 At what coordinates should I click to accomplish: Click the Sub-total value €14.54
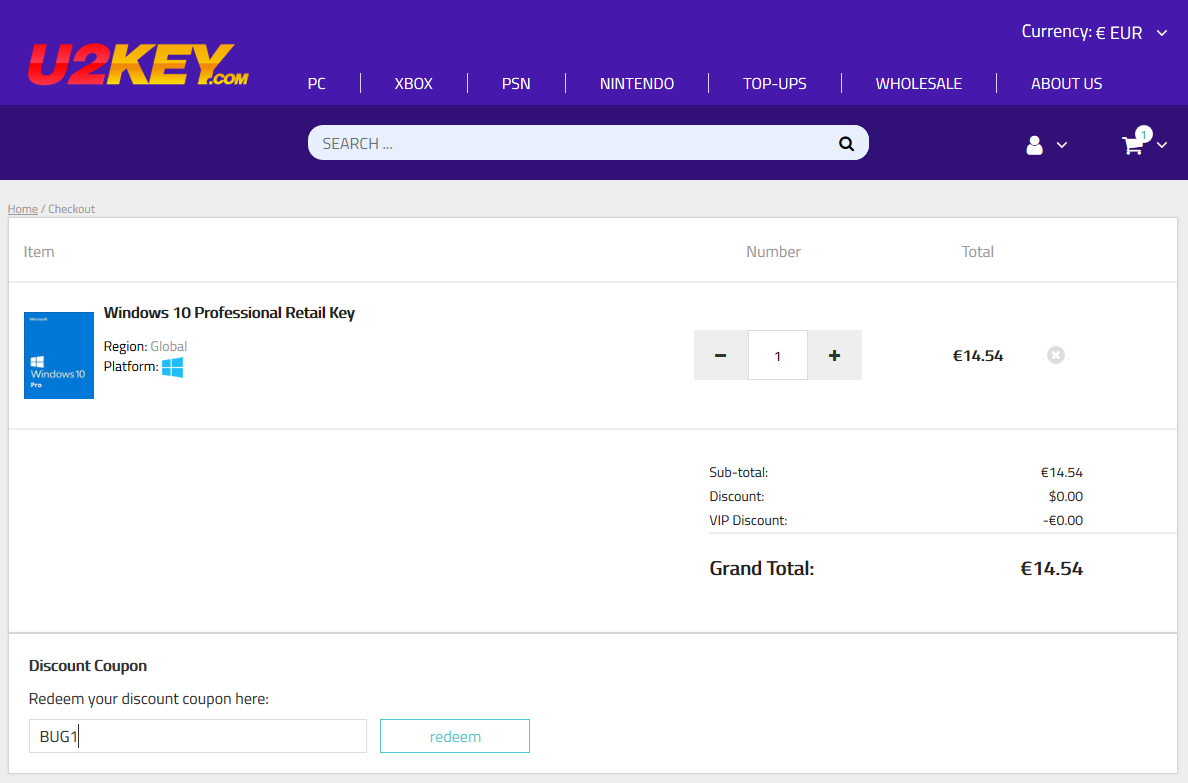[1061, 472]
